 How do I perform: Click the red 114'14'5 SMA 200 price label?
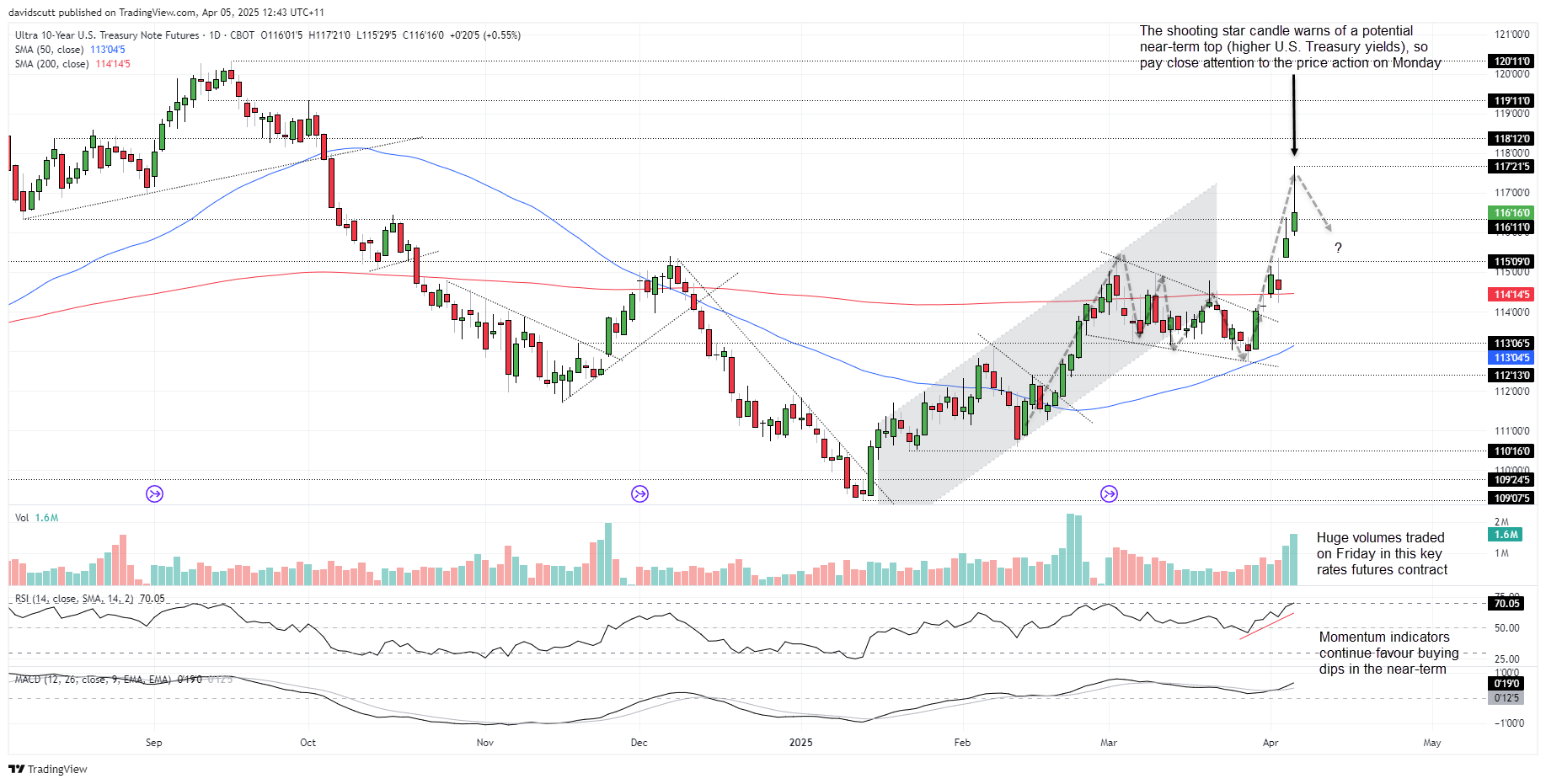[1511, 294]
